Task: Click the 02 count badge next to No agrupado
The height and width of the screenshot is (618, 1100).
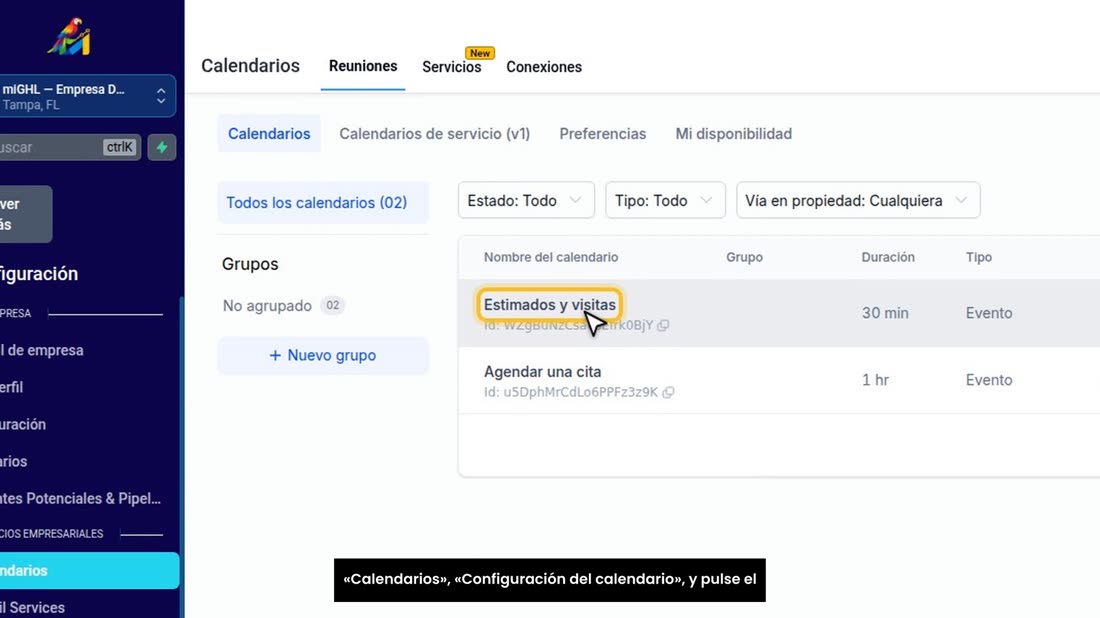Action: coord(333,305)
